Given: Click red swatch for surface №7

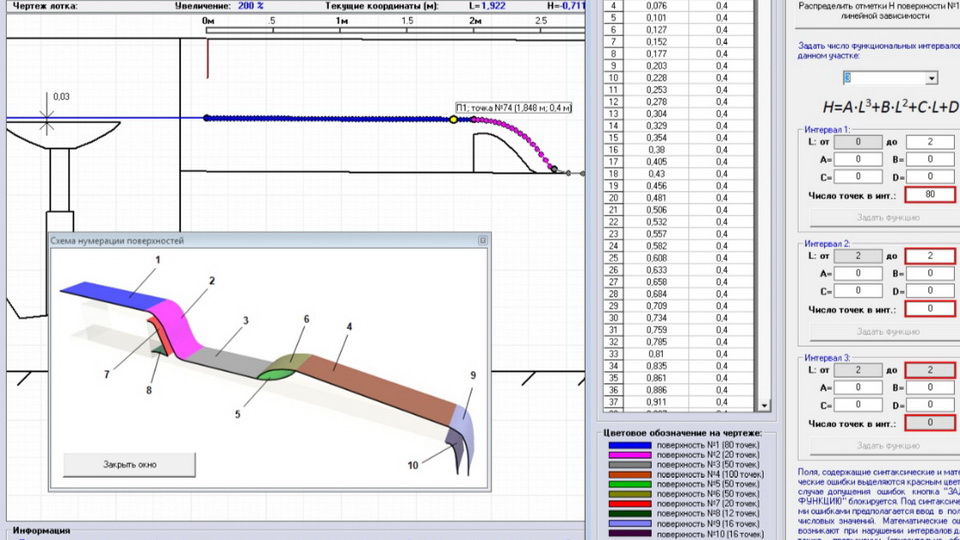Looking at the screenshot, I should [629, 504].
